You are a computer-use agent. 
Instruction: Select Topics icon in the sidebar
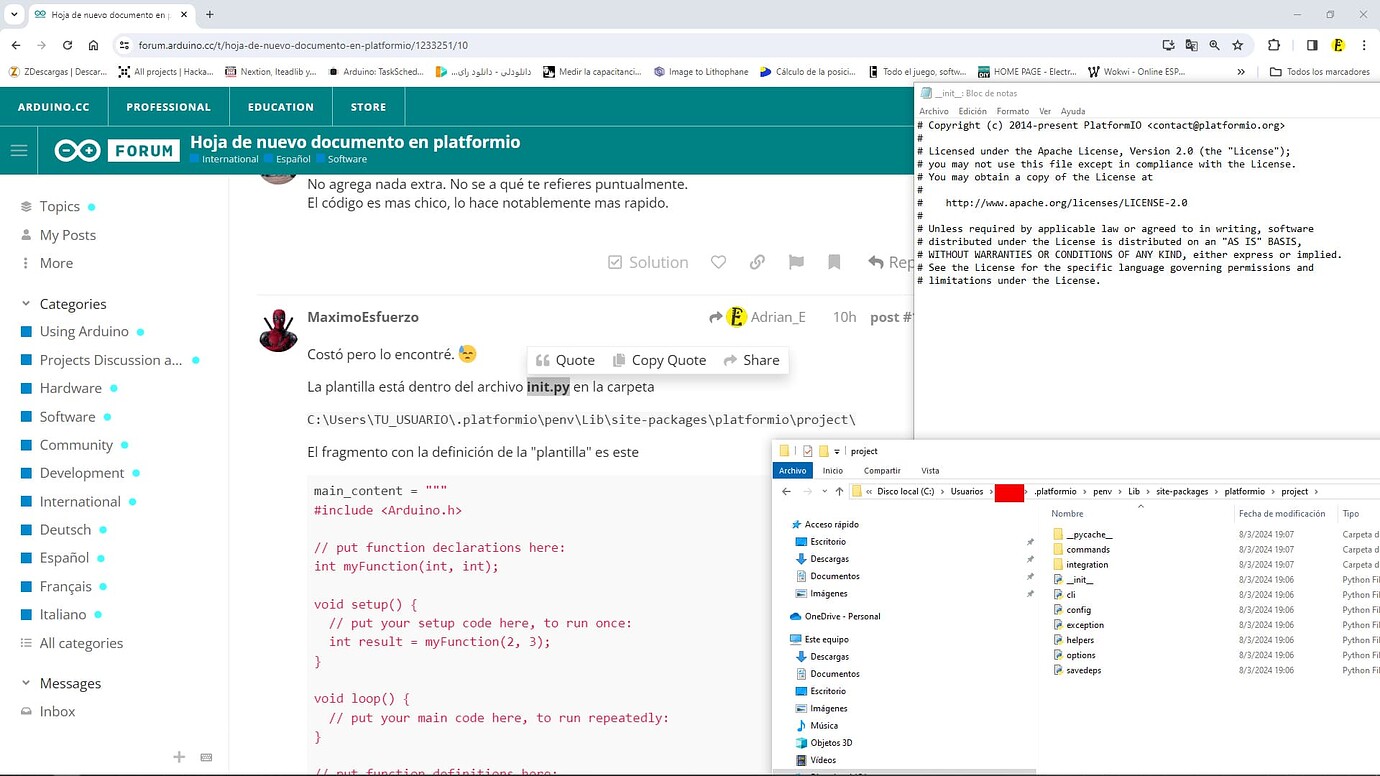pos(27,206)
